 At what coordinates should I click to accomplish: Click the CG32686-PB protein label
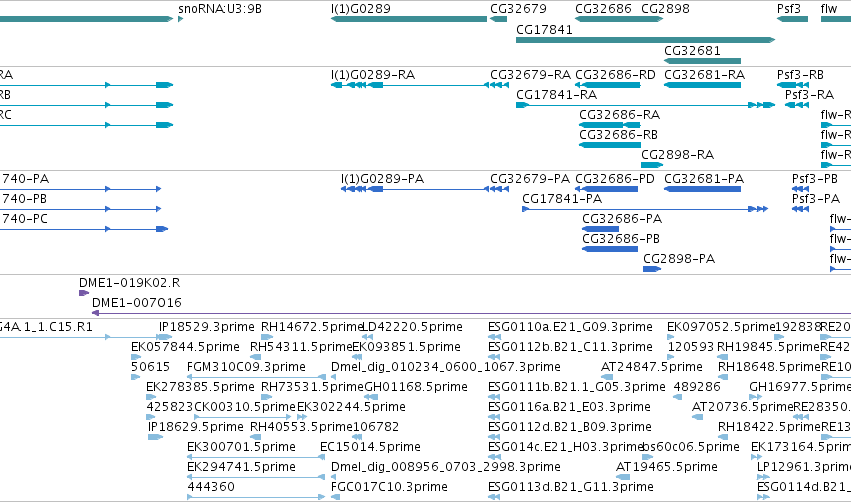point(621,239)
